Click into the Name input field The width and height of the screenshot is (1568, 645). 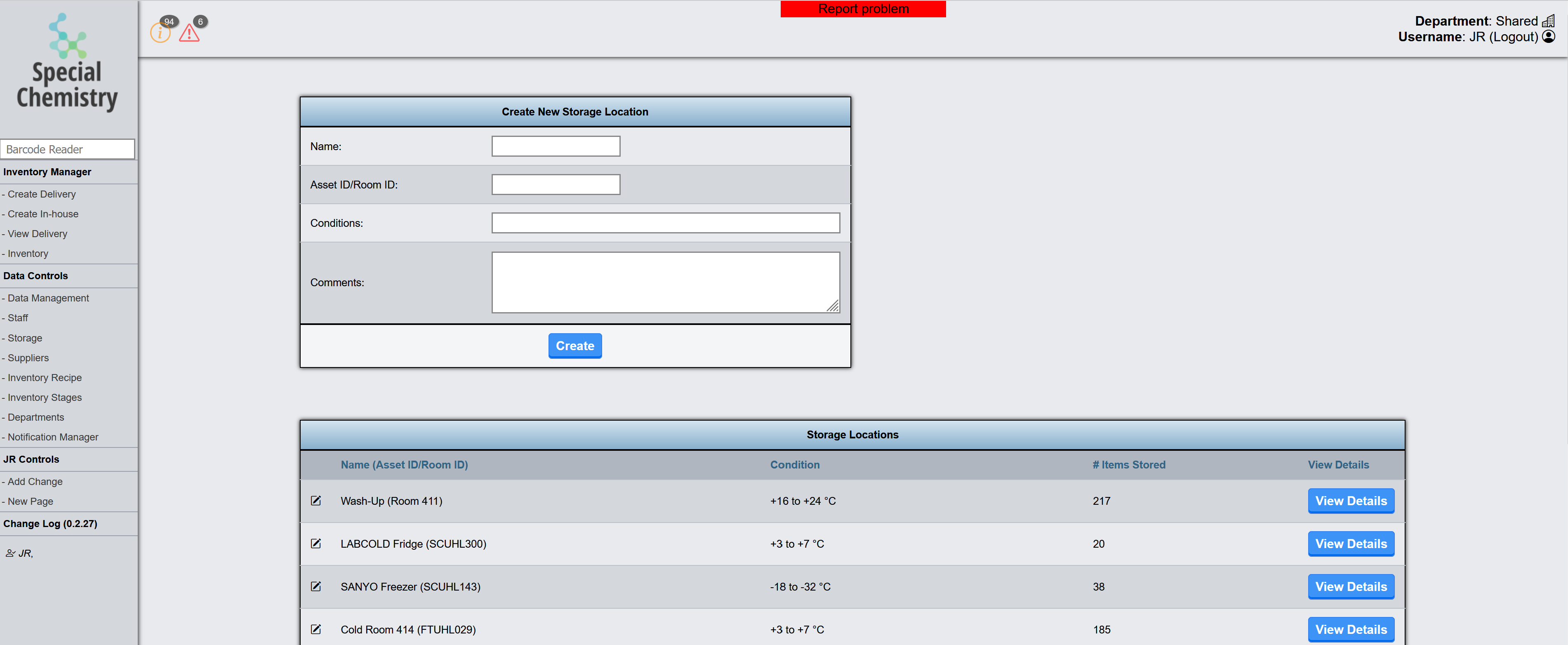pos(555,146)
